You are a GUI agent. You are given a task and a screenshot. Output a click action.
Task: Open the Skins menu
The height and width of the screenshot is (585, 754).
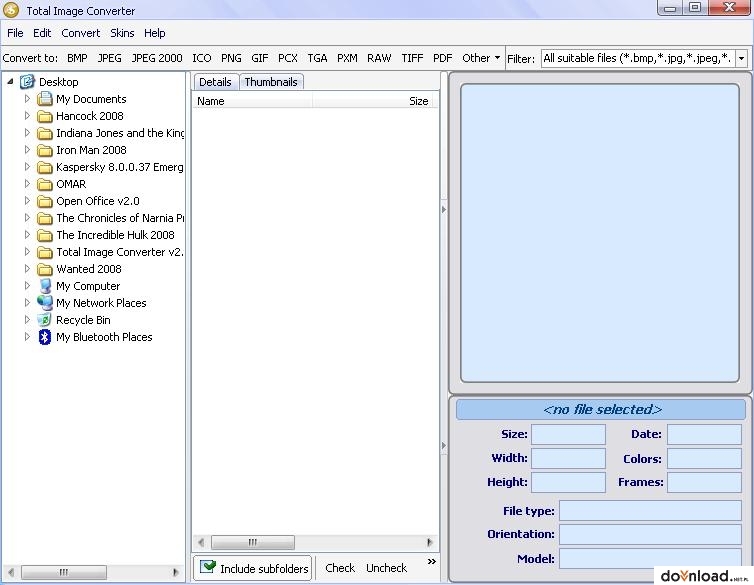122,33
